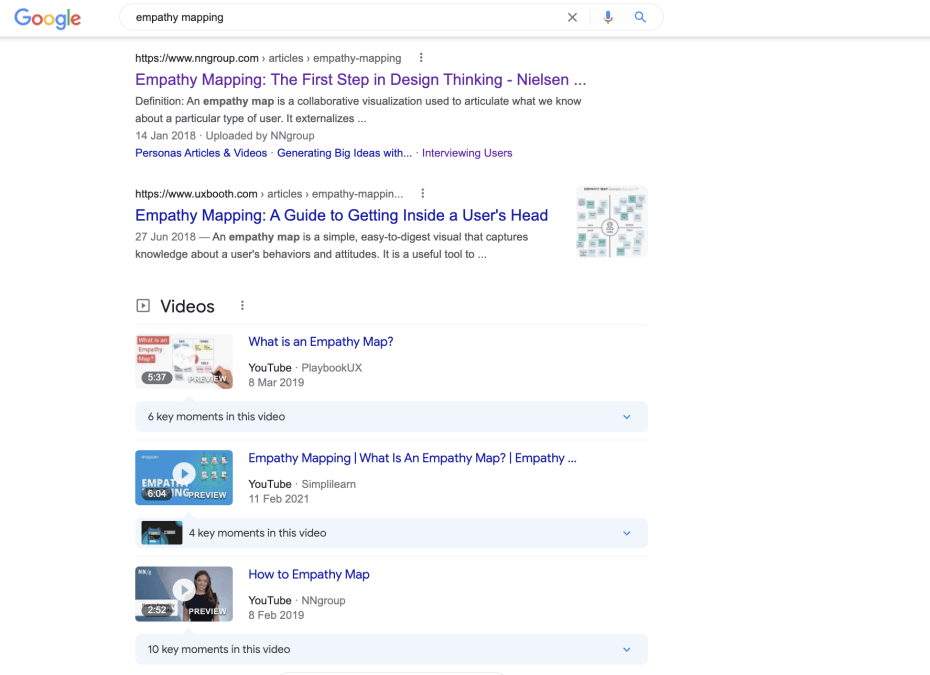This screenshot has width=930, height=675.
Task: Click inside the search input field
Action: point(300,17)
